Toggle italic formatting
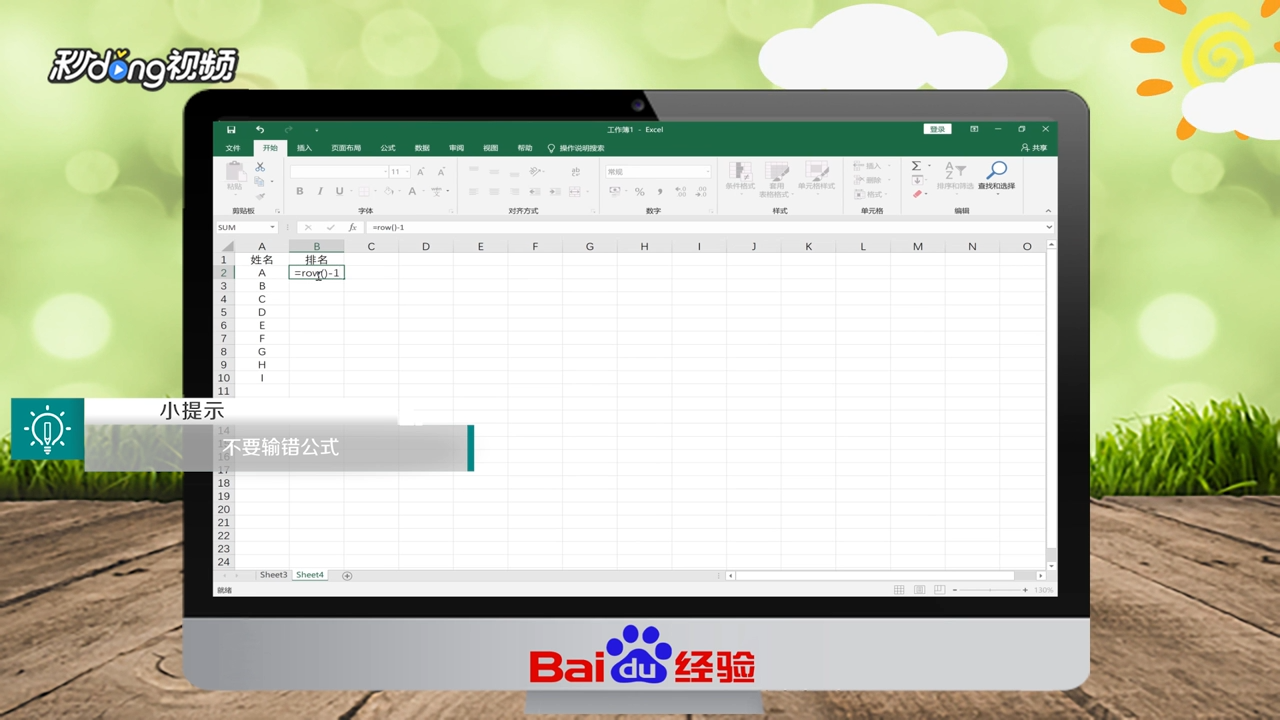Screen dimensions: 1280x720 point(321,191)
